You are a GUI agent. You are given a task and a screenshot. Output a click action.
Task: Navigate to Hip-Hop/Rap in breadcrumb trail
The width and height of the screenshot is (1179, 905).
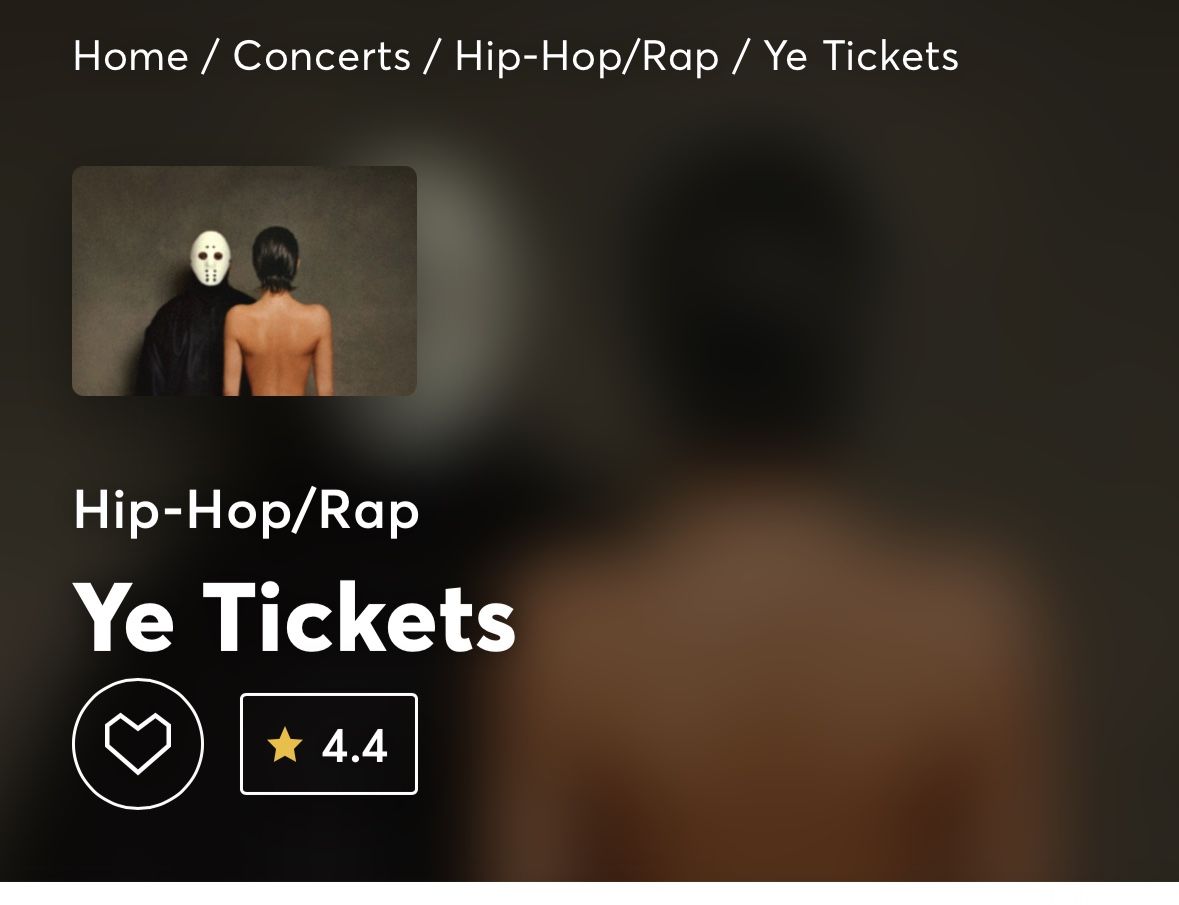click(586, 57)
